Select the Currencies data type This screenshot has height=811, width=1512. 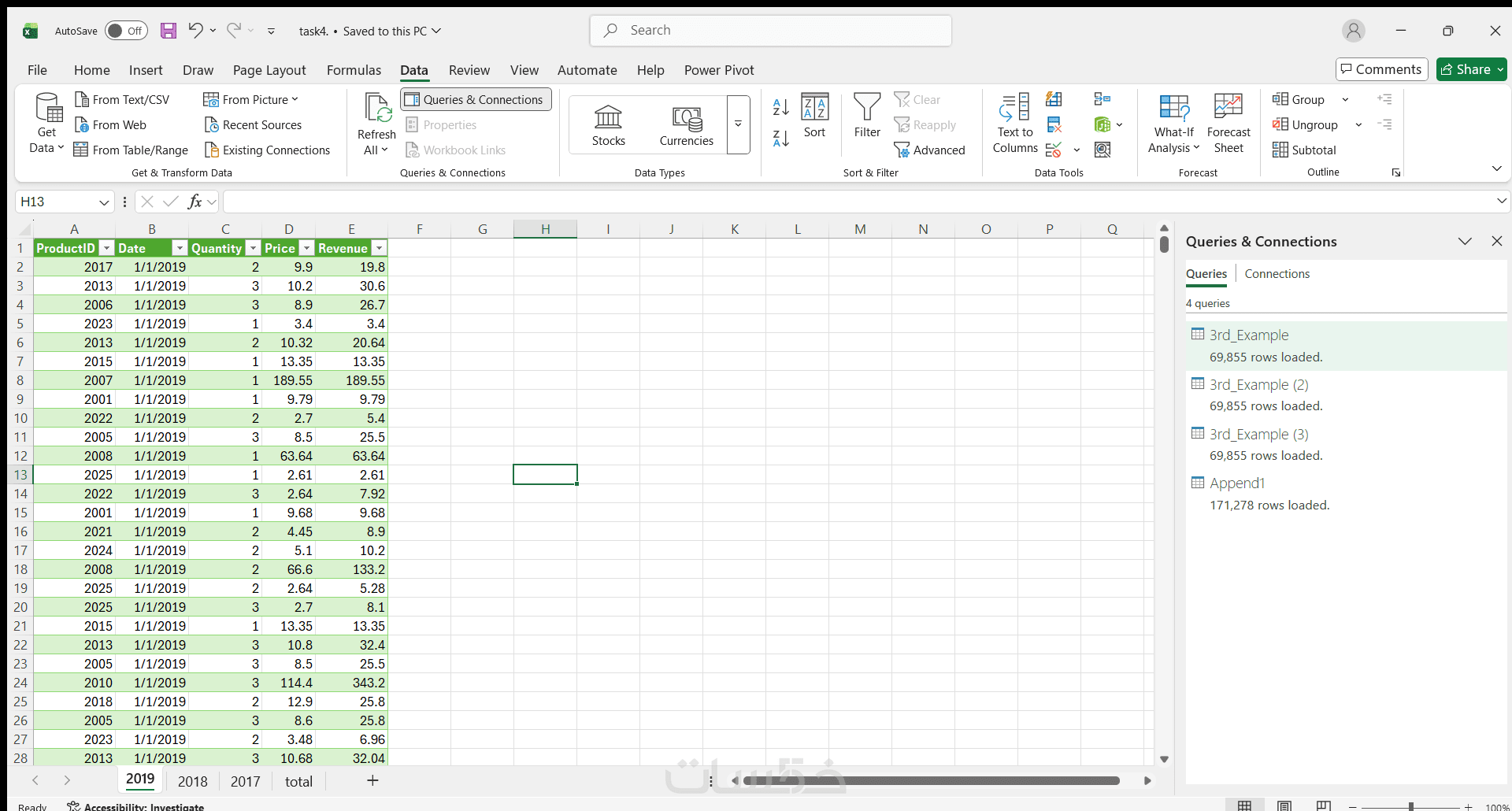click(686, 125)
